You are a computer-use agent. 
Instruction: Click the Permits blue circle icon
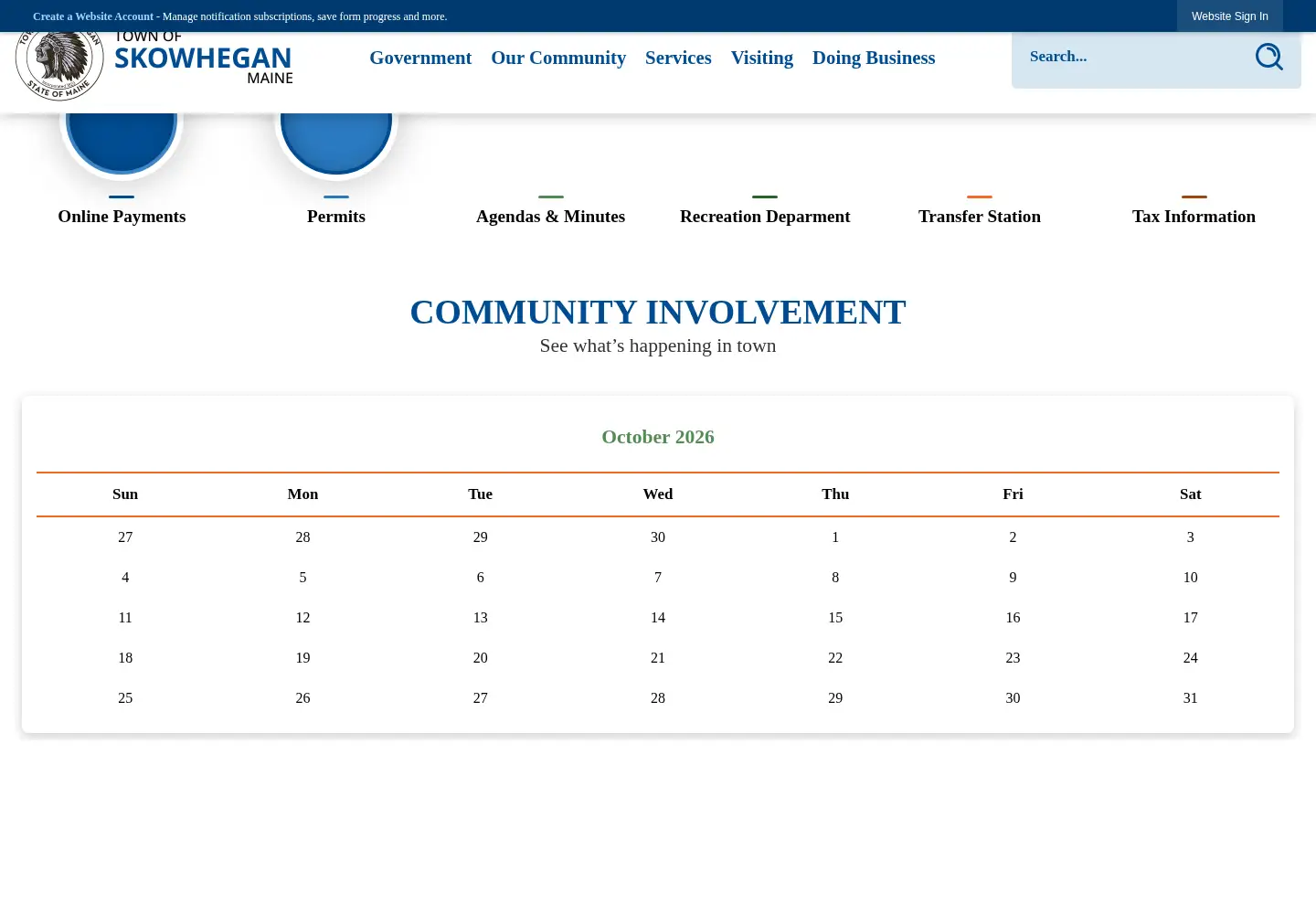(x=336, y=142)
